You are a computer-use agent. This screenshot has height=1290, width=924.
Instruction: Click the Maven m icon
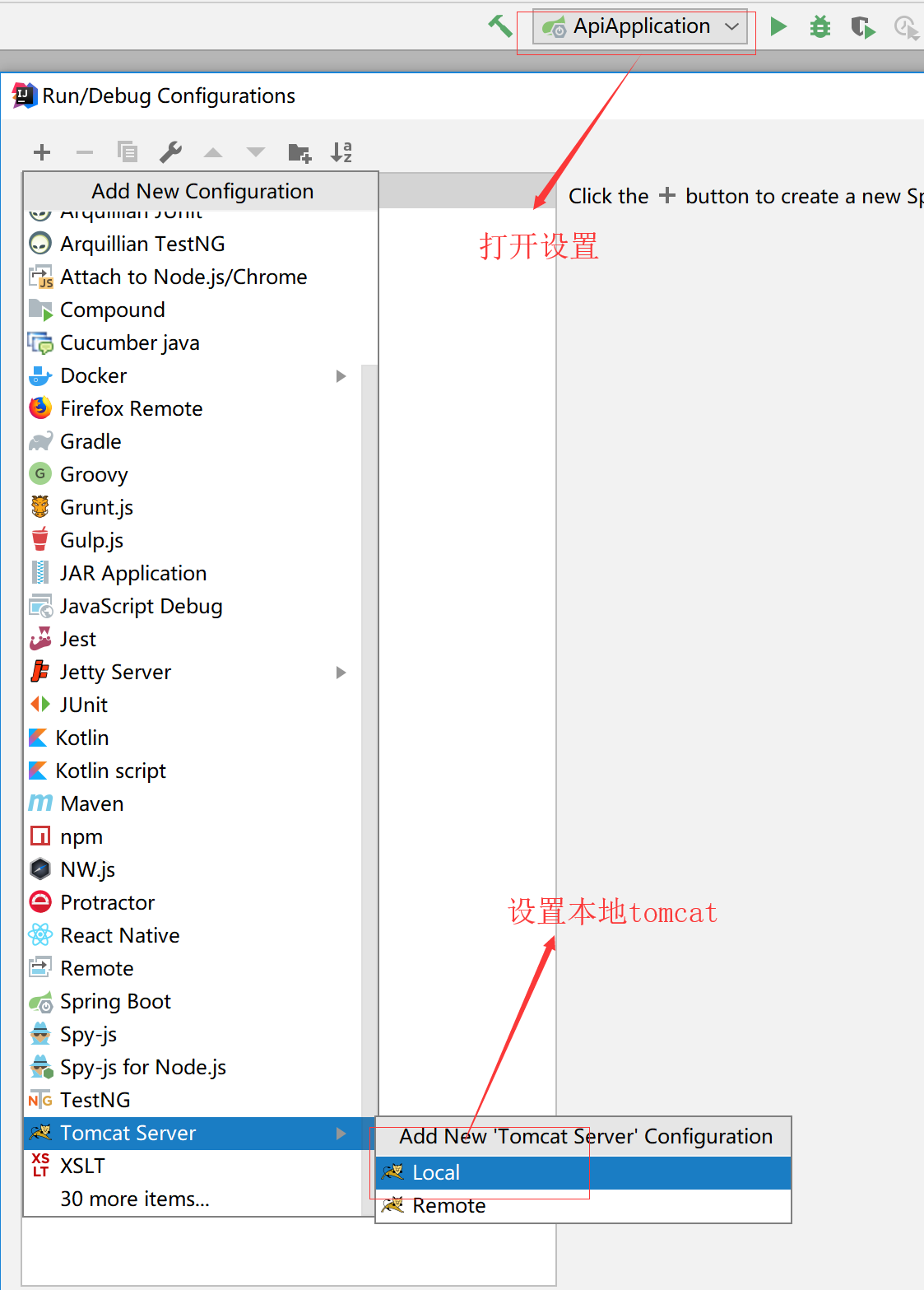[x=40, y=803]
